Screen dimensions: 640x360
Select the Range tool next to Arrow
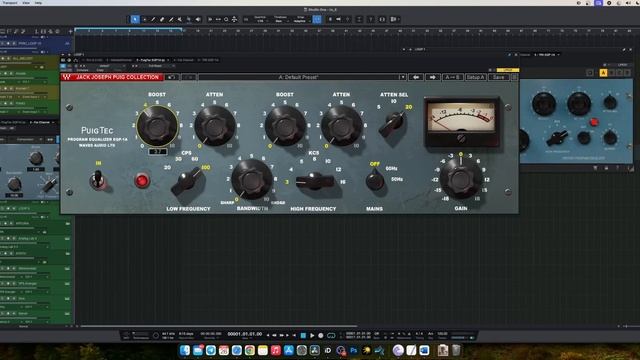tap(144, 19)
